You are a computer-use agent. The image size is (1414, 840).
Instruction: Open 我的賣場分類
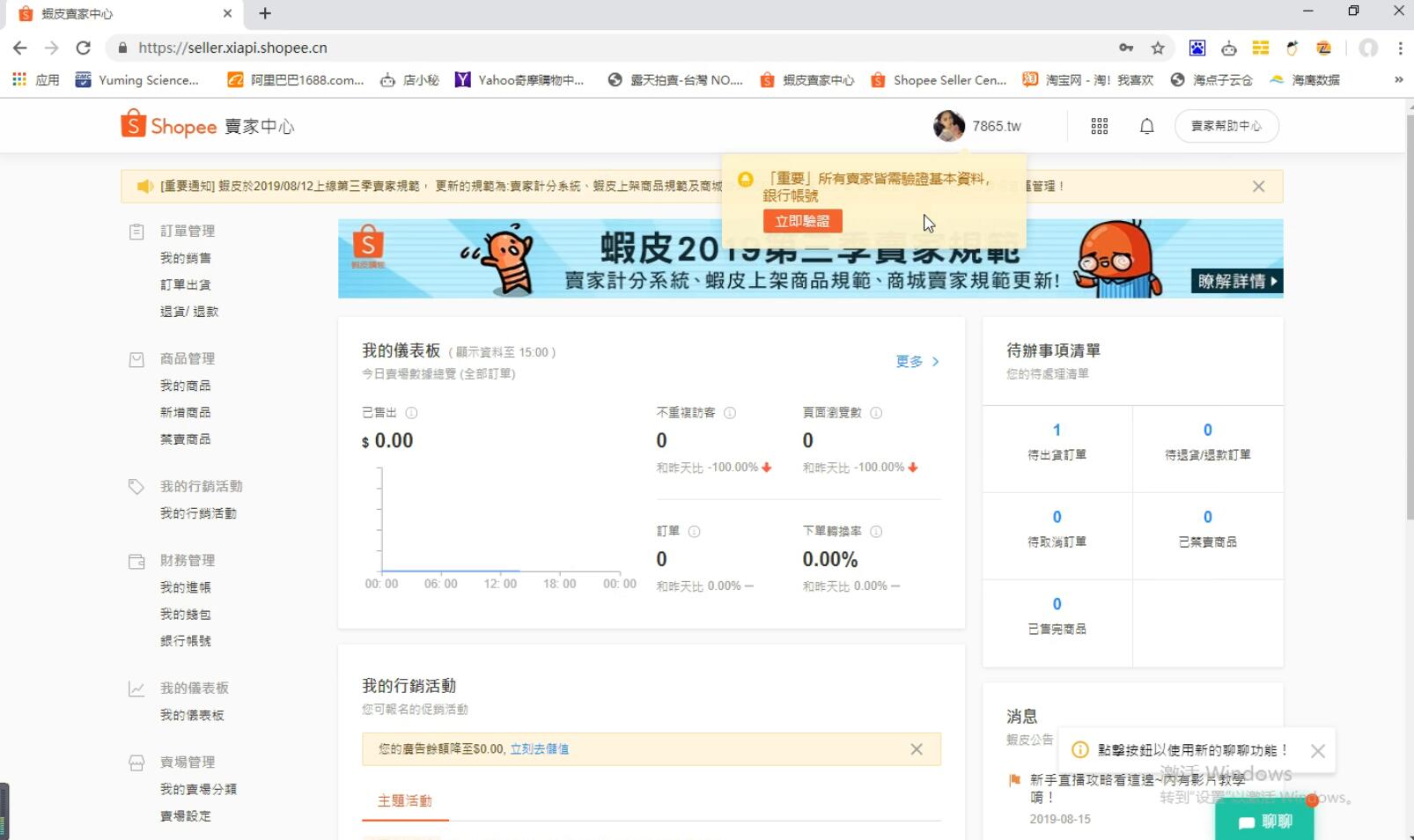(198, 789)
